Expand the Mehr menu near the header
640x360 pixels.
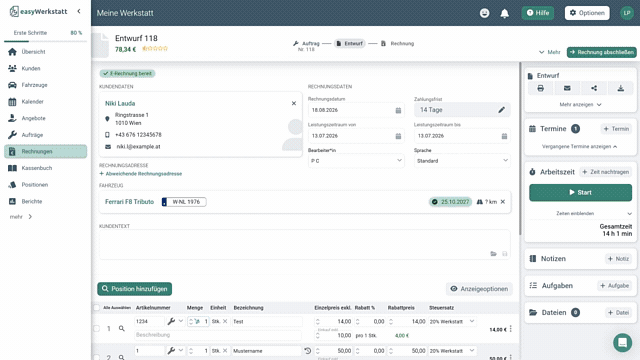point(549,52)
